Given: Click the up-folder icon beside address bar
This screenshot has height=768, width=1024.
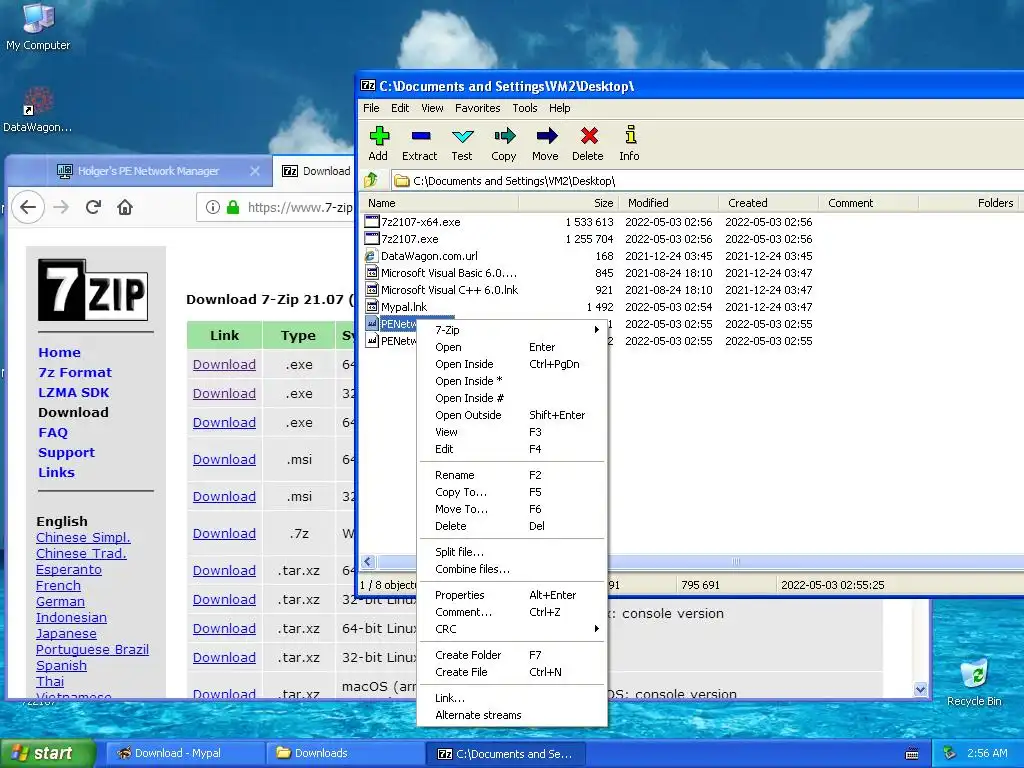Looking at the screenshot, I should 372,180.
